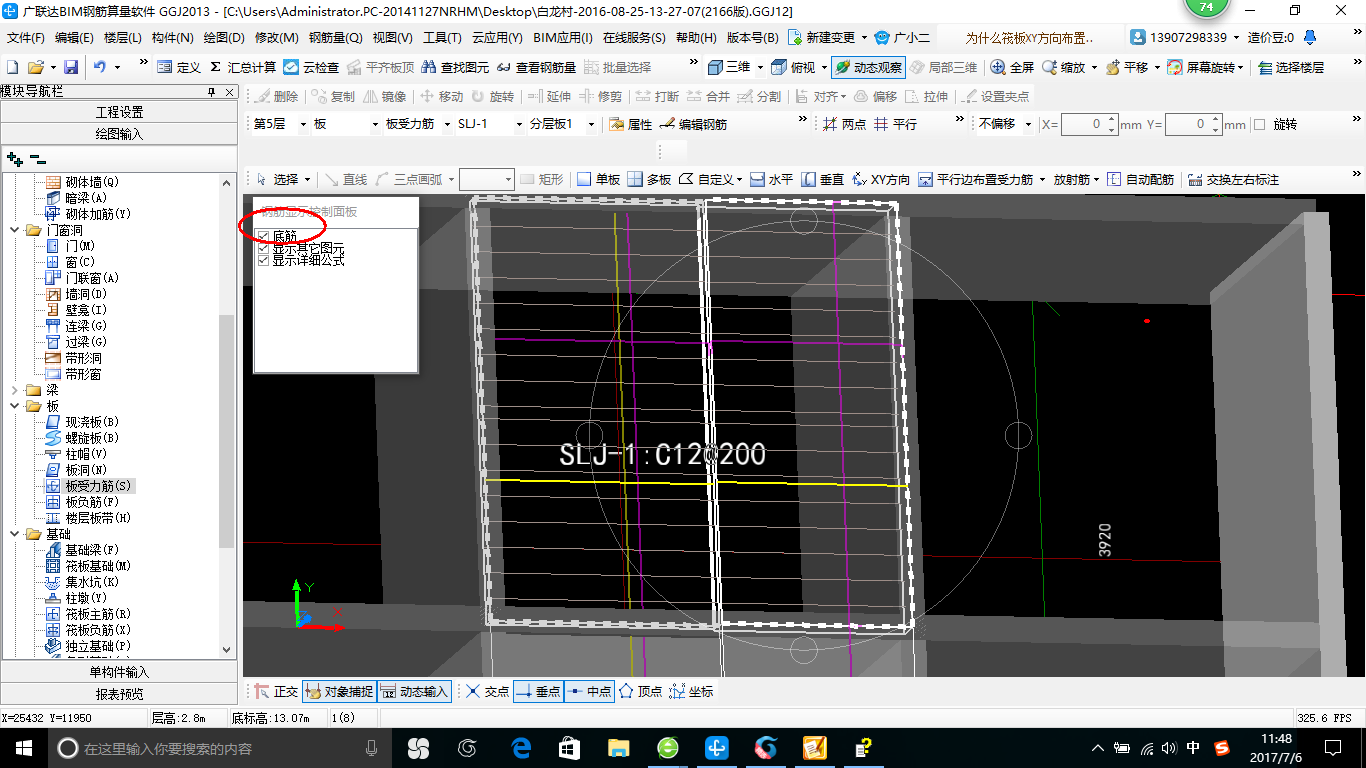The height and width of the screenshot is (768, 1366).
Task: Open the 工具(T) menu
Action: tap(442, 38)
